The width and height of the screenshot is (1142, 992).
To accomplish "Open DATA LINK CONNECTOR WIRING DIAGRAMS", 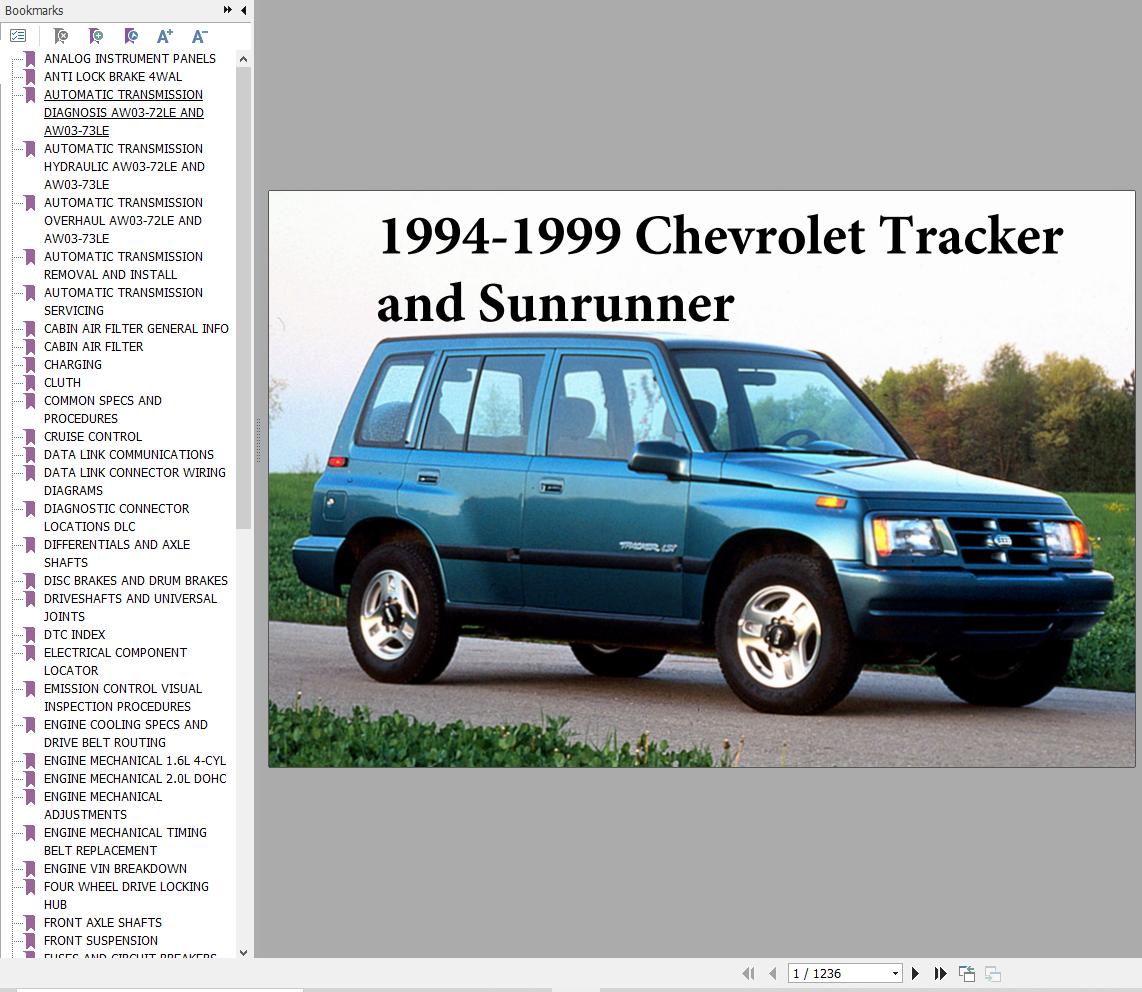I will tap(135, 481).
